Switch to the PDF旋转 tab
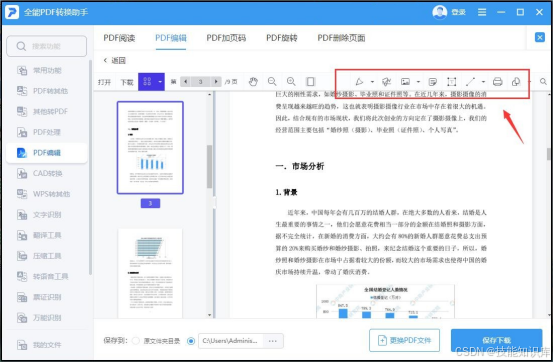The image size is (554, 363). point(282,38)
